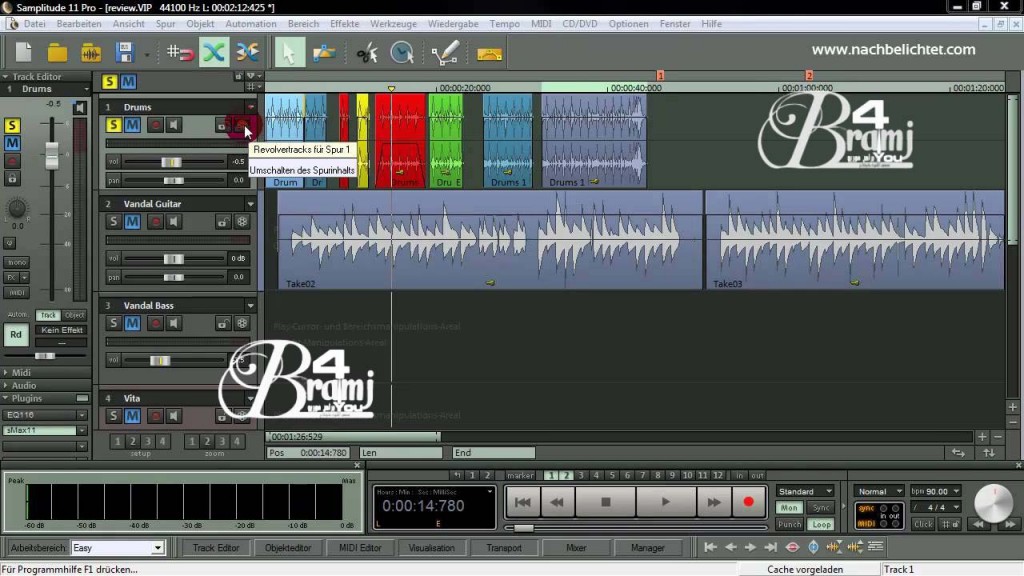1024x576 pixels.
Task: Select the pencil draw tool
Action: [x=444, y=52]
